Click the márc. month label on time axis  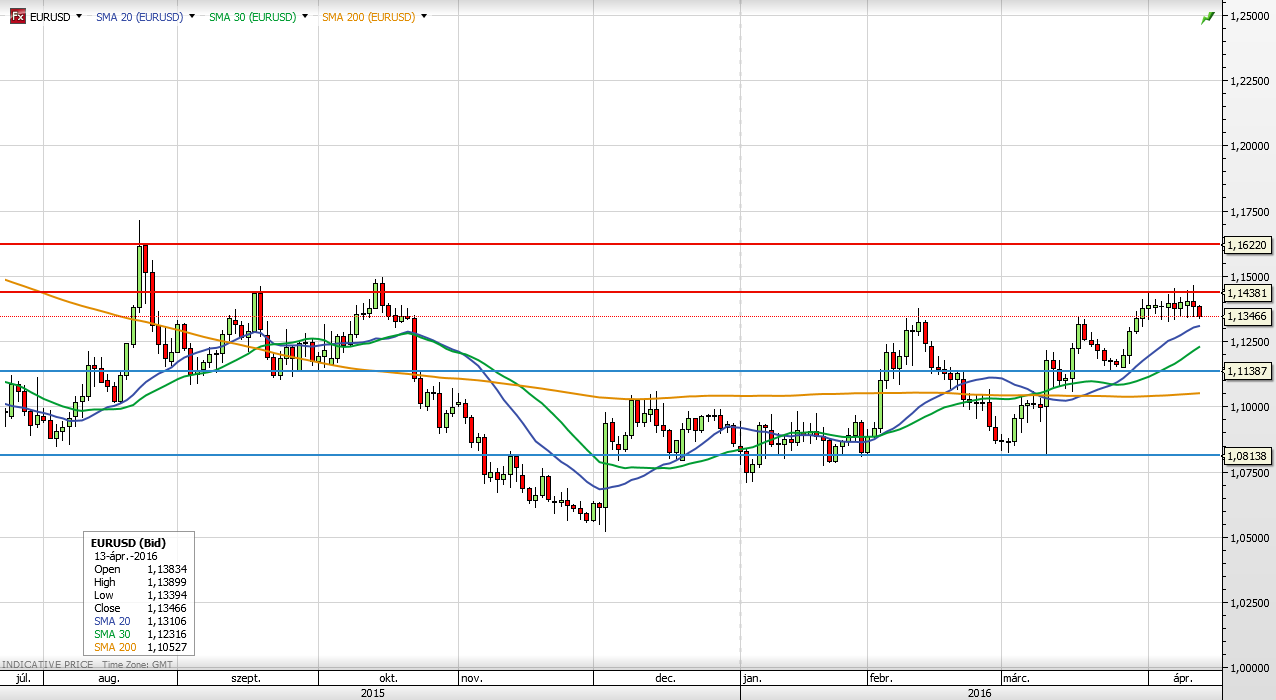1016,678
